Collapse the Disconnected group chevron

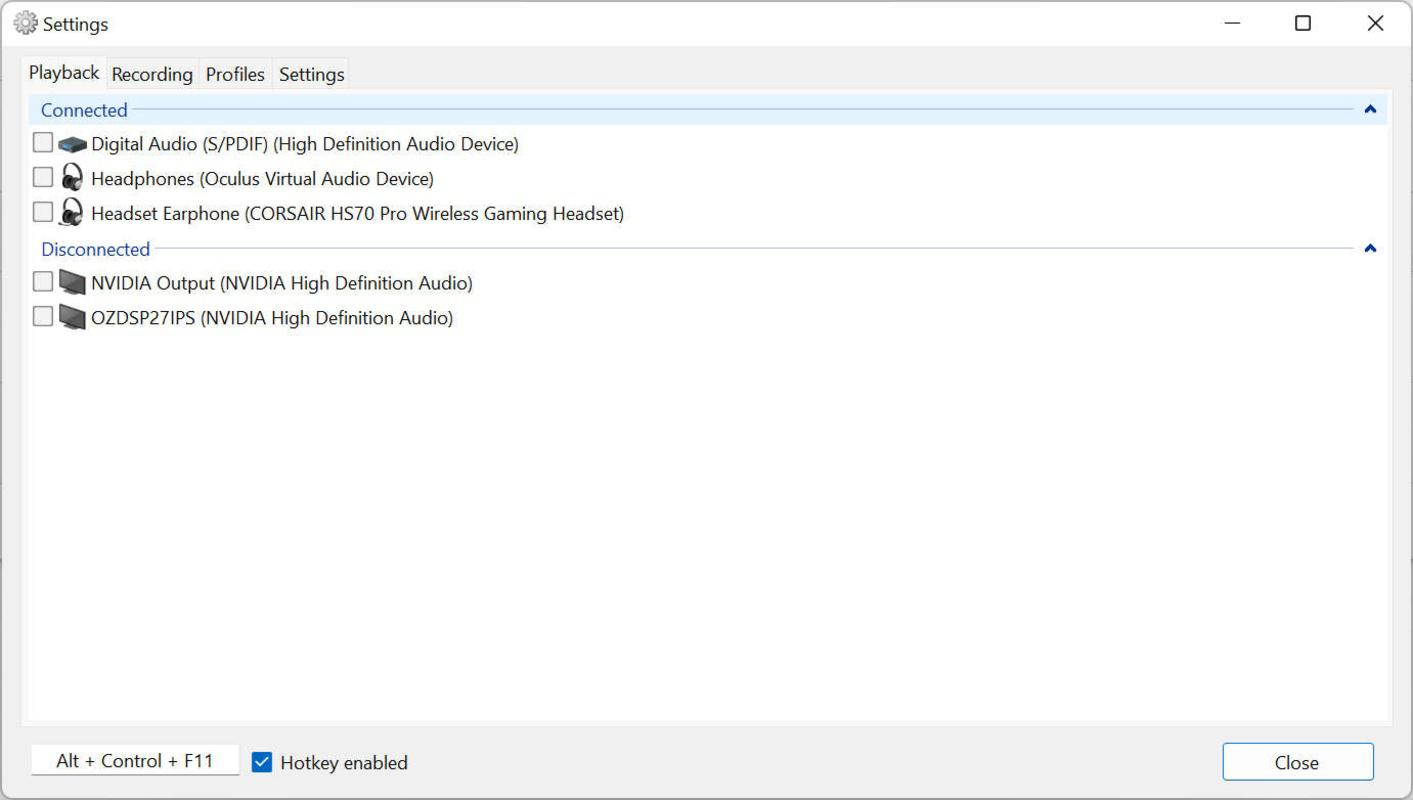point(1370,249)
